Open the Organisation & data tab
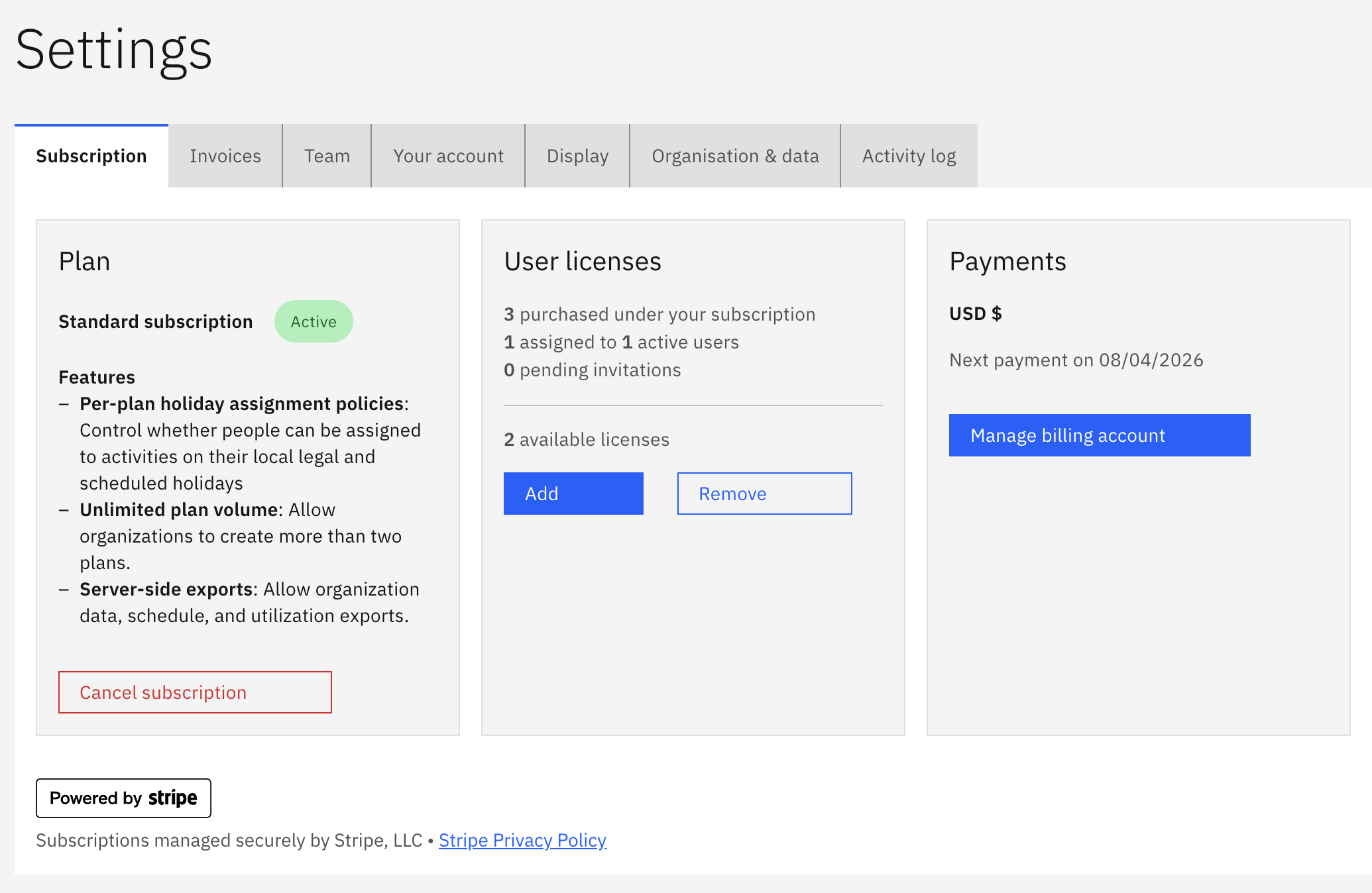Viewport: 1372px width, 893px height. pyautogui.click(x=735, y=156)
